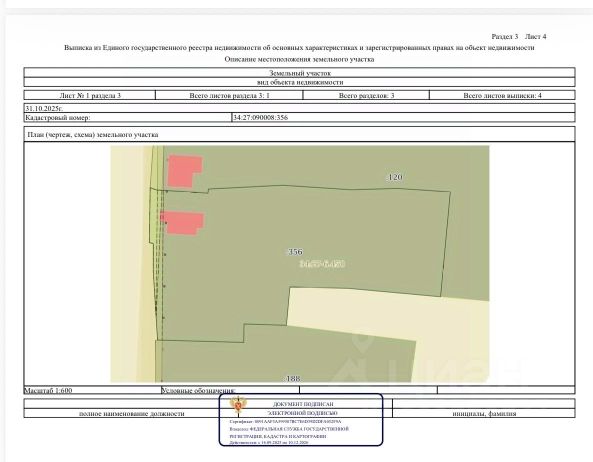Click parcel label 356 on the plan

(295, 252)
